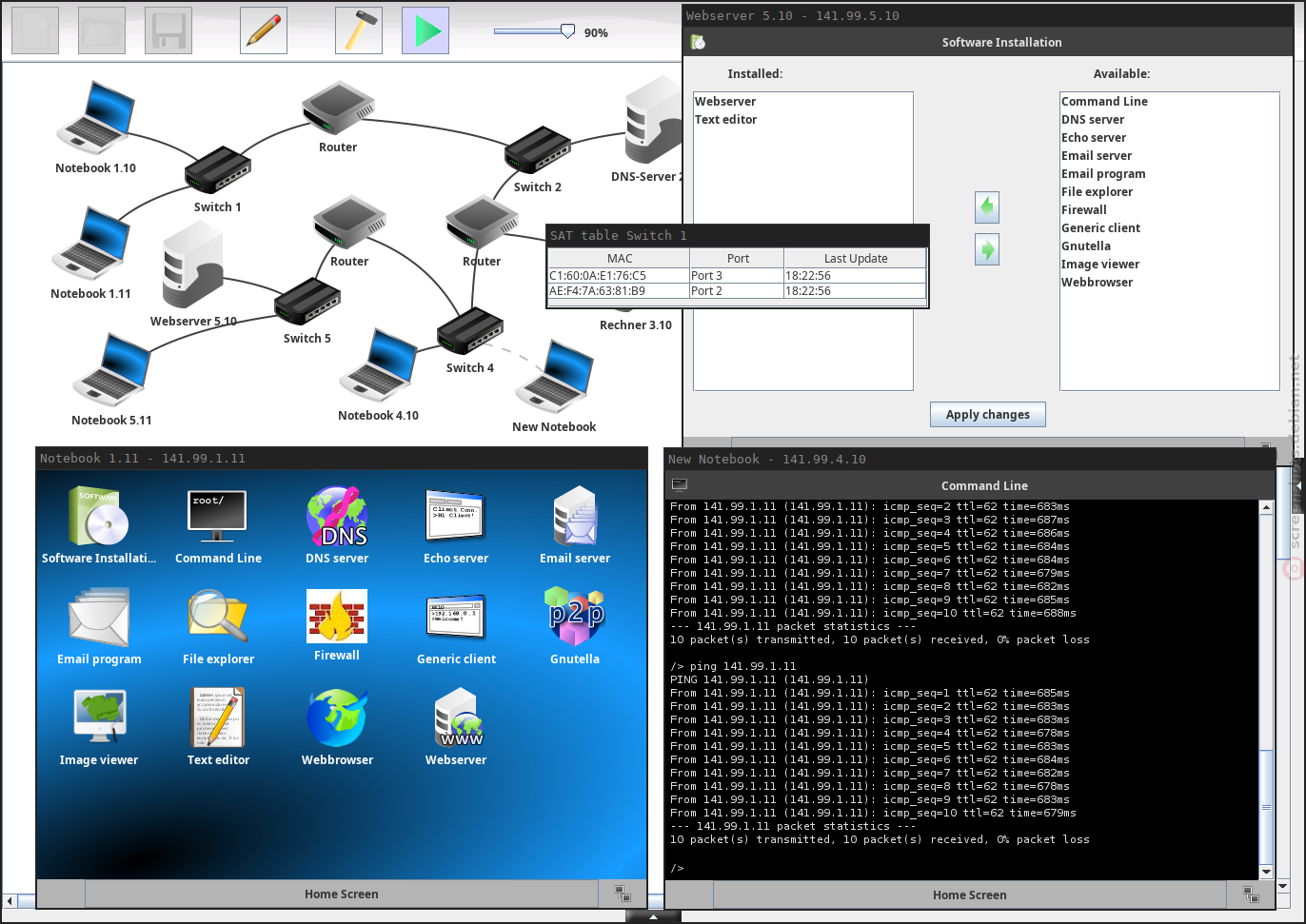Click network icon in Notebook 1.11 bottom bar
The image size is (1306, 924).
(x=623, y=894)
